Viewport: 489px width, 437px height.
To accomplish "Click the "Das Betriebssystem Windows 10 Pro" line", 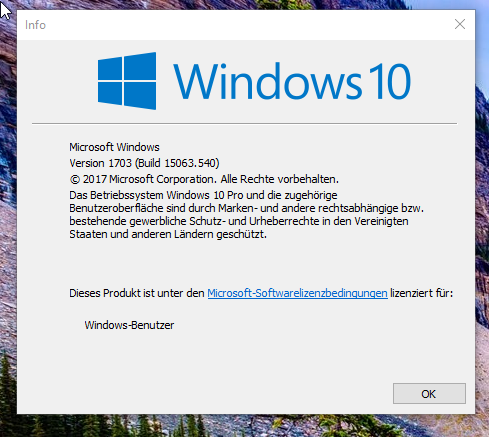I will (x=203, y=195).
